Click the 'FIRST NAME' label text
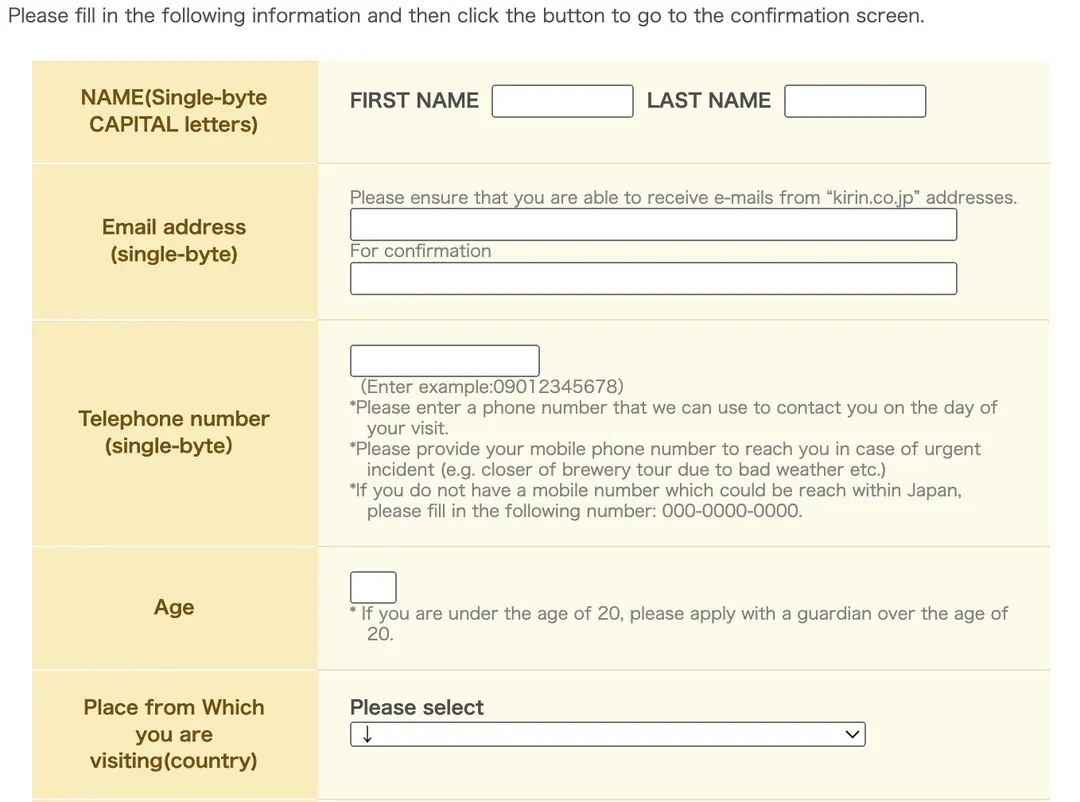This screenshot has width=1080, height=802. [x=414, y=101]
